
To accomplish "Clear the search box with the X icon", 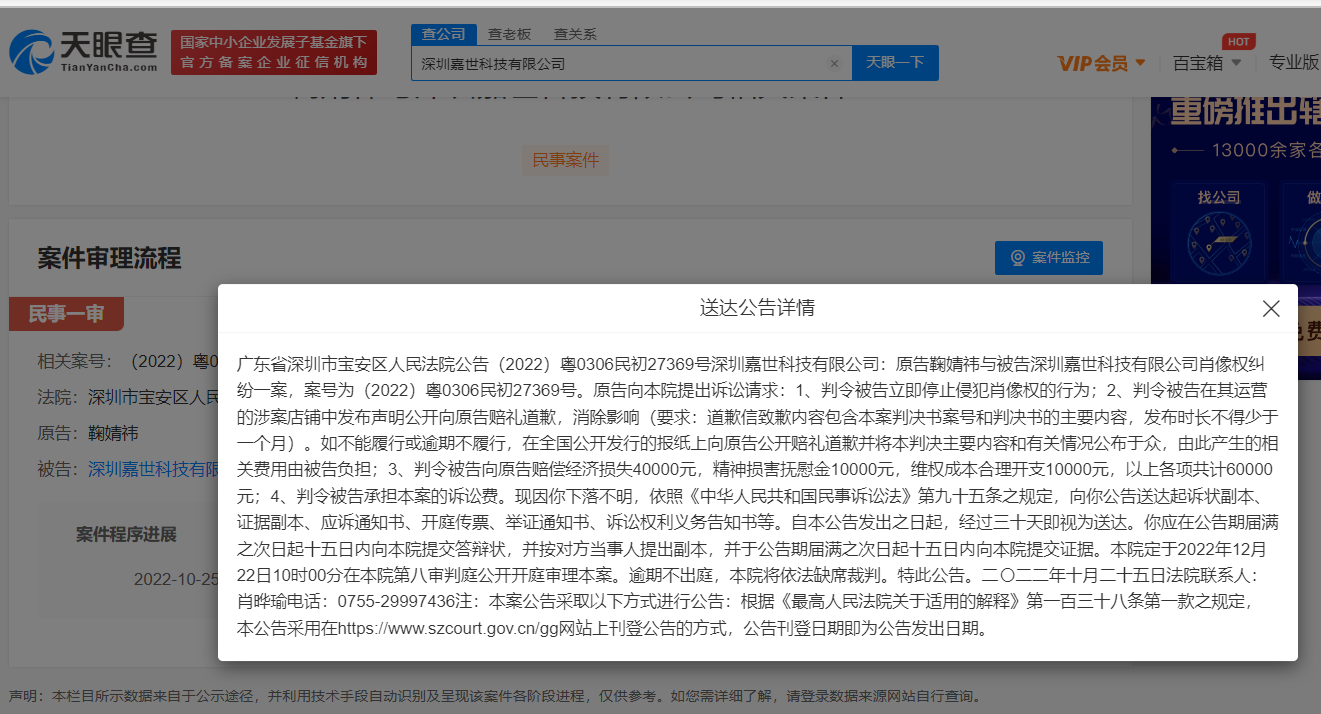I will pos(834,63).
